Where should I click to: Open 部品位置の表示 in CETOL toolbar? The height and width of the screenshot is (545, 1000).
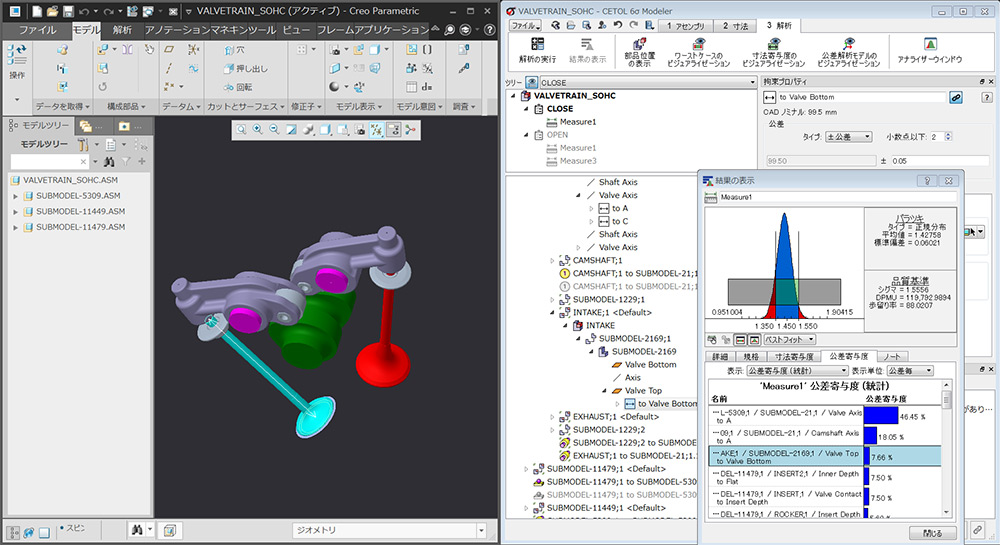click(x=639, y=52)
